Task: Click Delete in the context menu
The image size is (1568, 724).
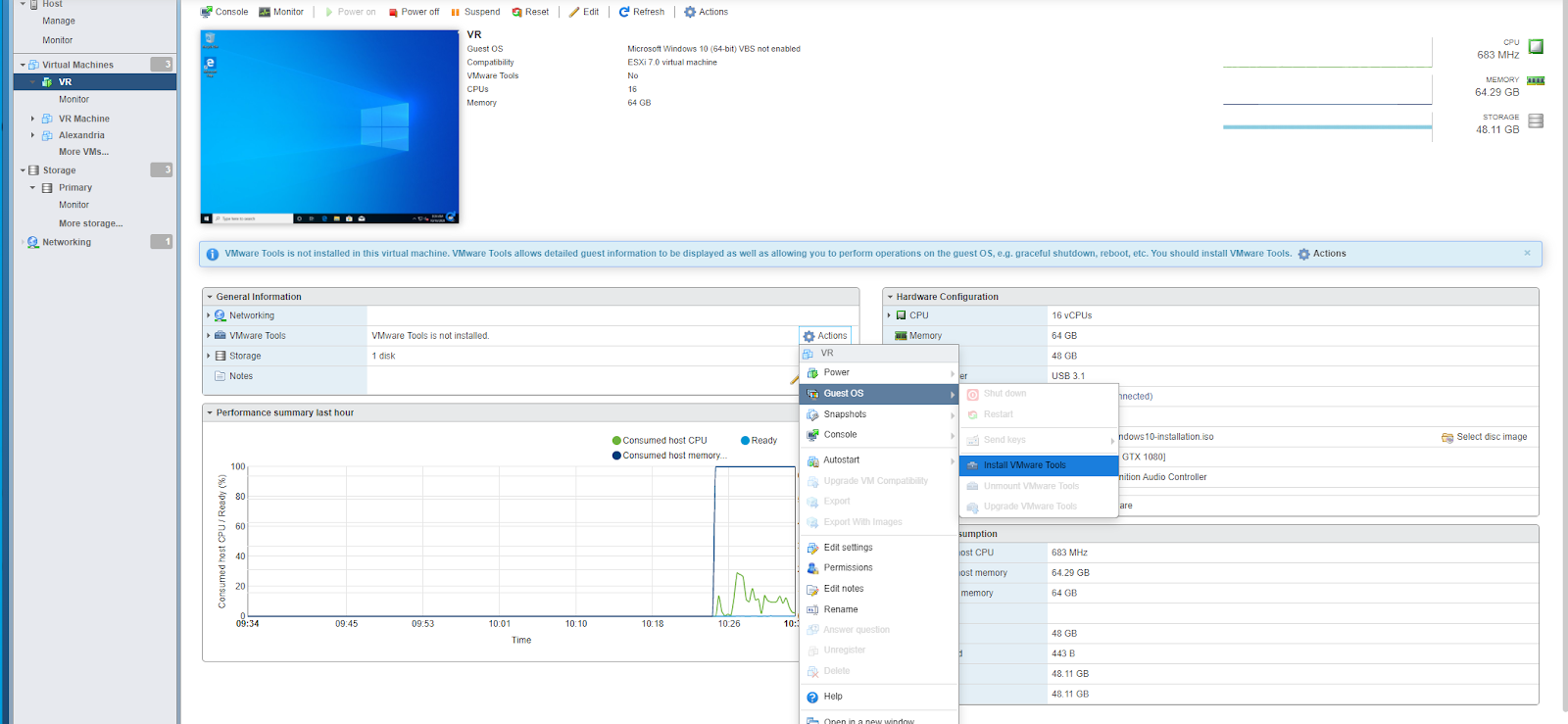Action: (879, 671)
